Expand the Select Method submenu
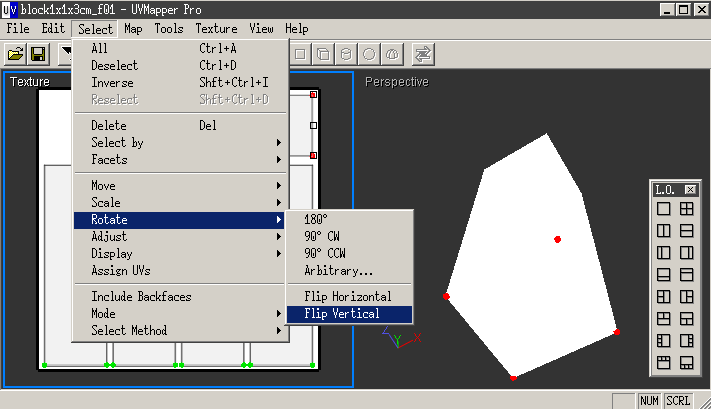The height and width of the screenshot is (409, 711). [180, 331]
